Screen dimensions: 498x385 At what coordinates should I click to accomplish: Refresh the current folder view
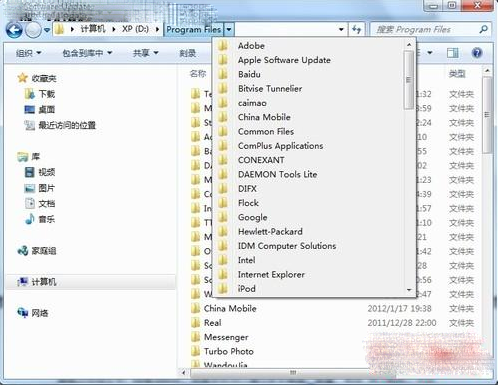click(356, 29)
